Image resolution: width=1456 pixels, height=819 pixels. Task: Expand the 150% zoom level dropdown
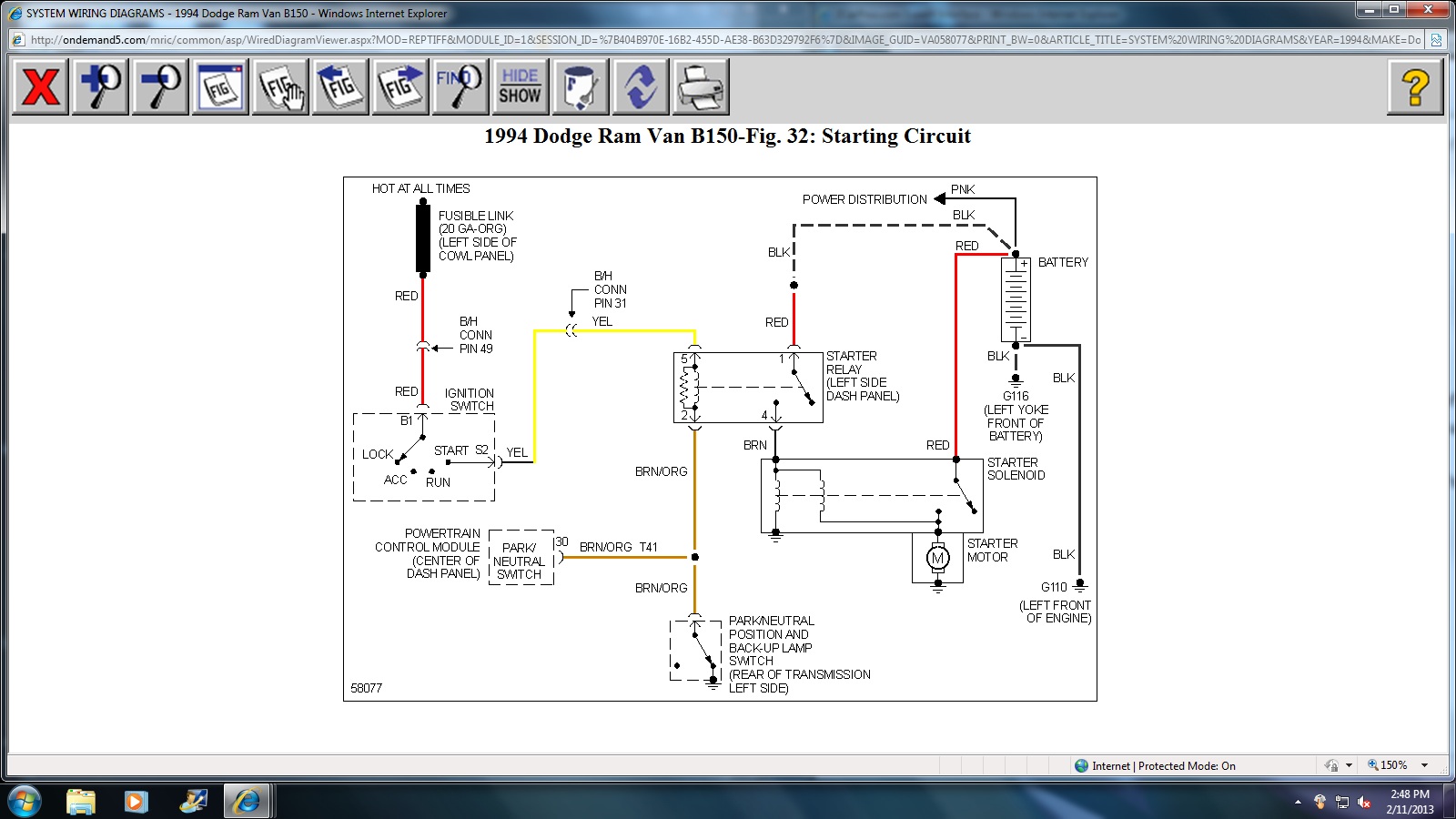1424,765
